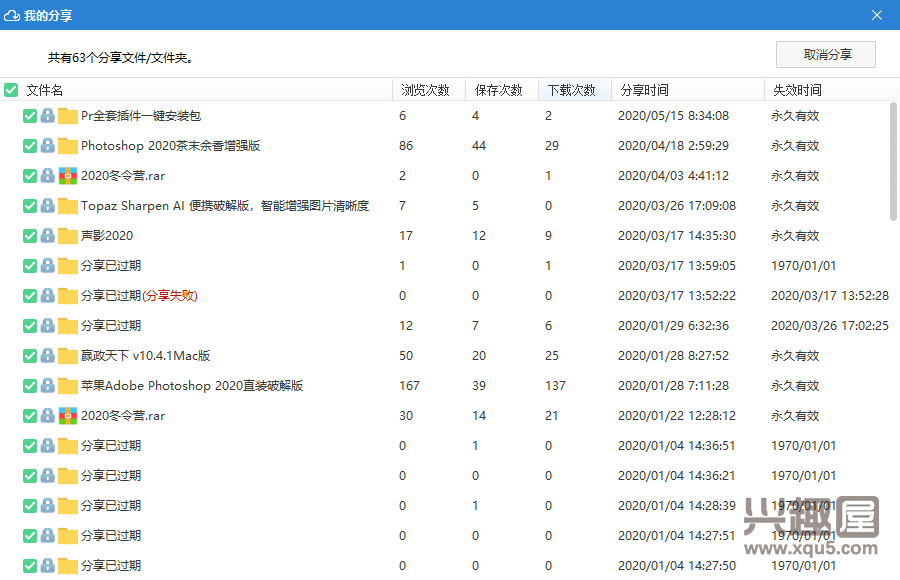Uncheck the 嬴政天下 v10.4.1Mac版 checkbox
Screen dimensions: 900x580
point(30,355)
